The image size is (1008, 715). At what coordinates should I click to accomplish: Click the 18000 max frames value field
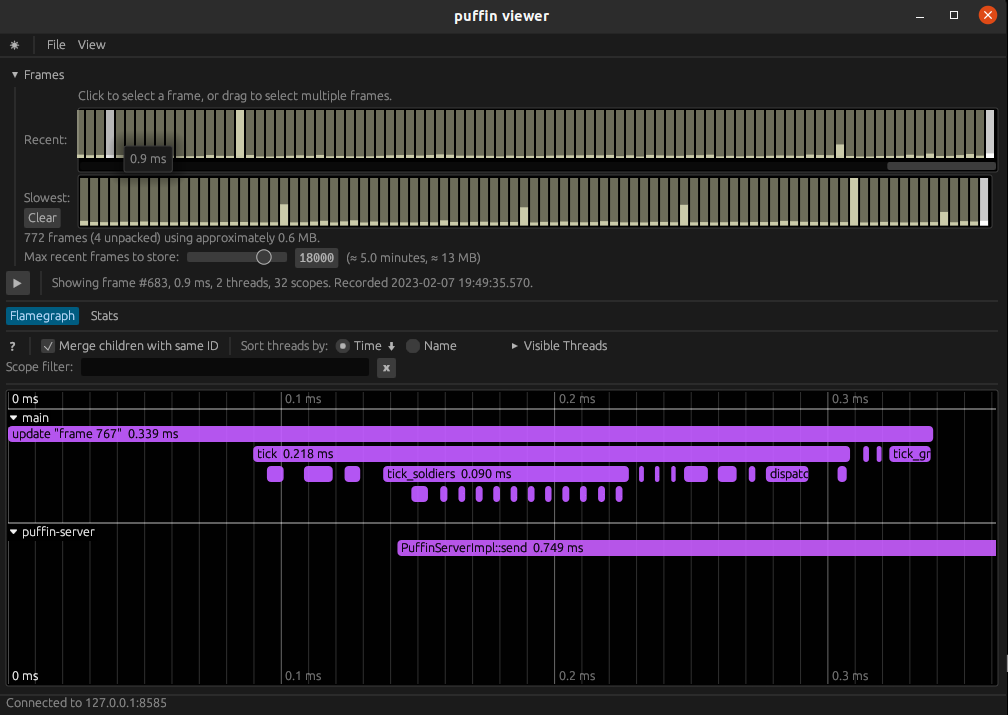[316, 258]
